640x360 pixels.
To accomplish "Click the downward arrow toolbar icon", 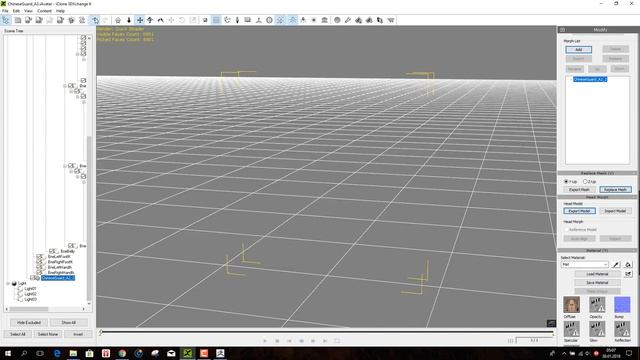I will (129, 20).
